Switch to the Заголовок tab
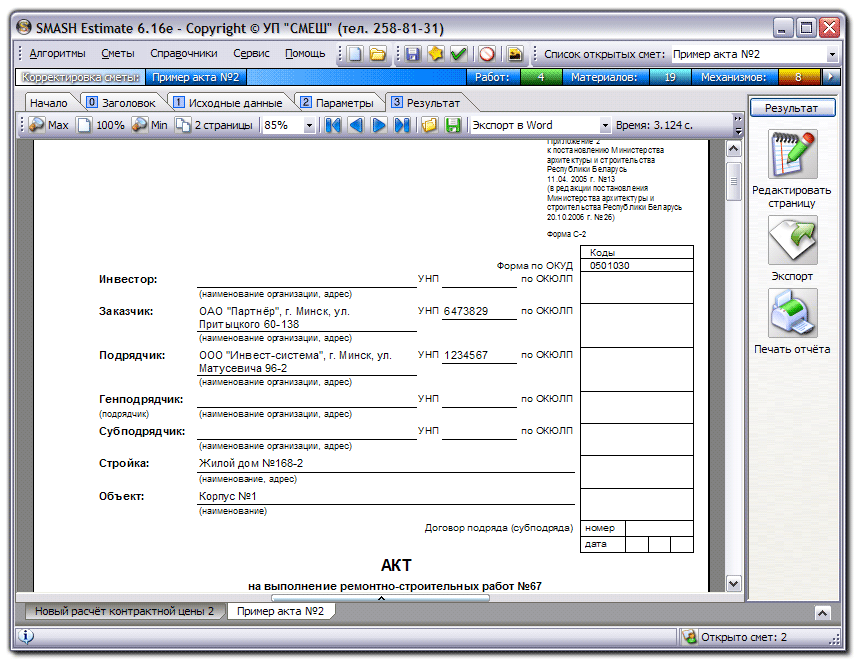 (x=122, y=103)
